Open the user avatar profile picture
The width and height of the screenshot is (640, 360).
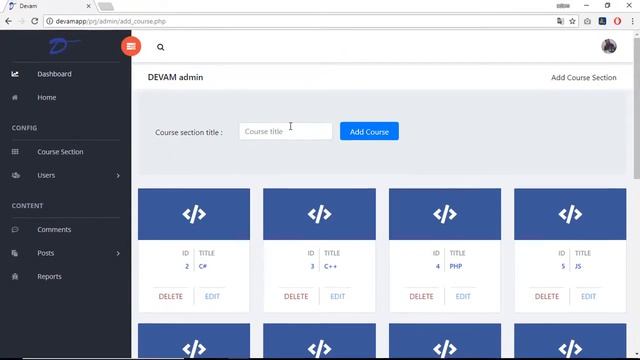(609, 47)
